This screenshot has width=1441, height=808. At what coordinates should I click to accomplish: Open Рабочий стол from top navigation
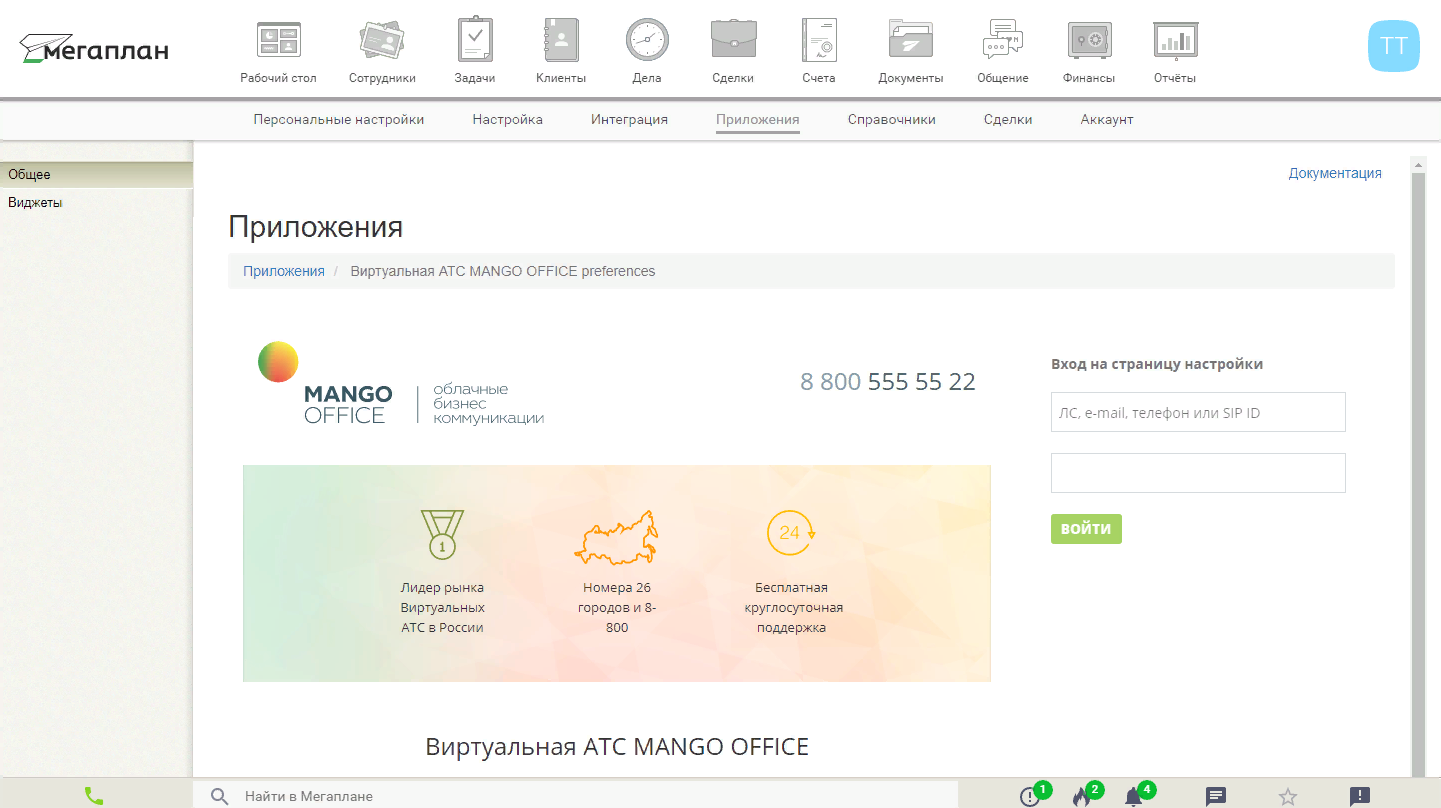tap(278, 52)
